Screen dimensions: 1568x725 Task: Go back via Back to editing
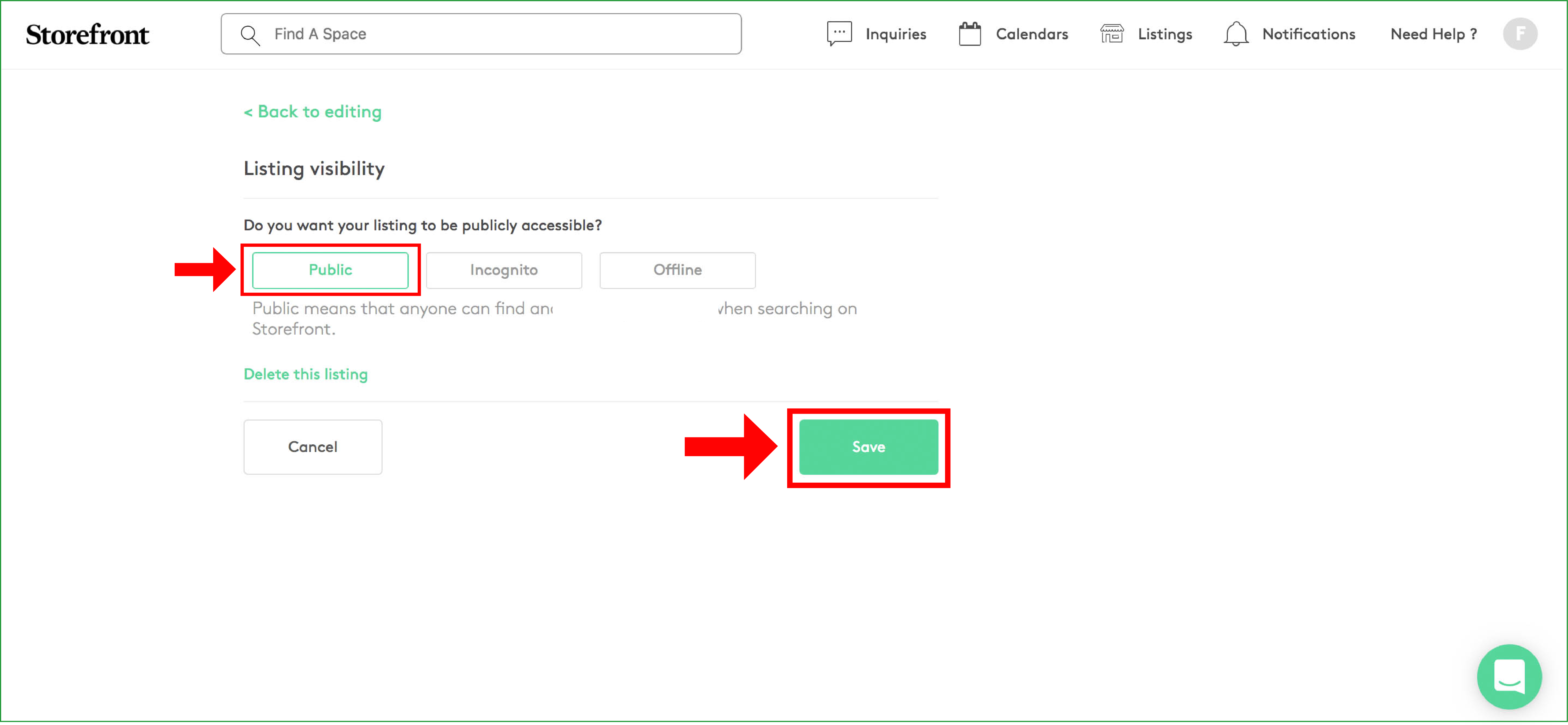pos(313,112)
